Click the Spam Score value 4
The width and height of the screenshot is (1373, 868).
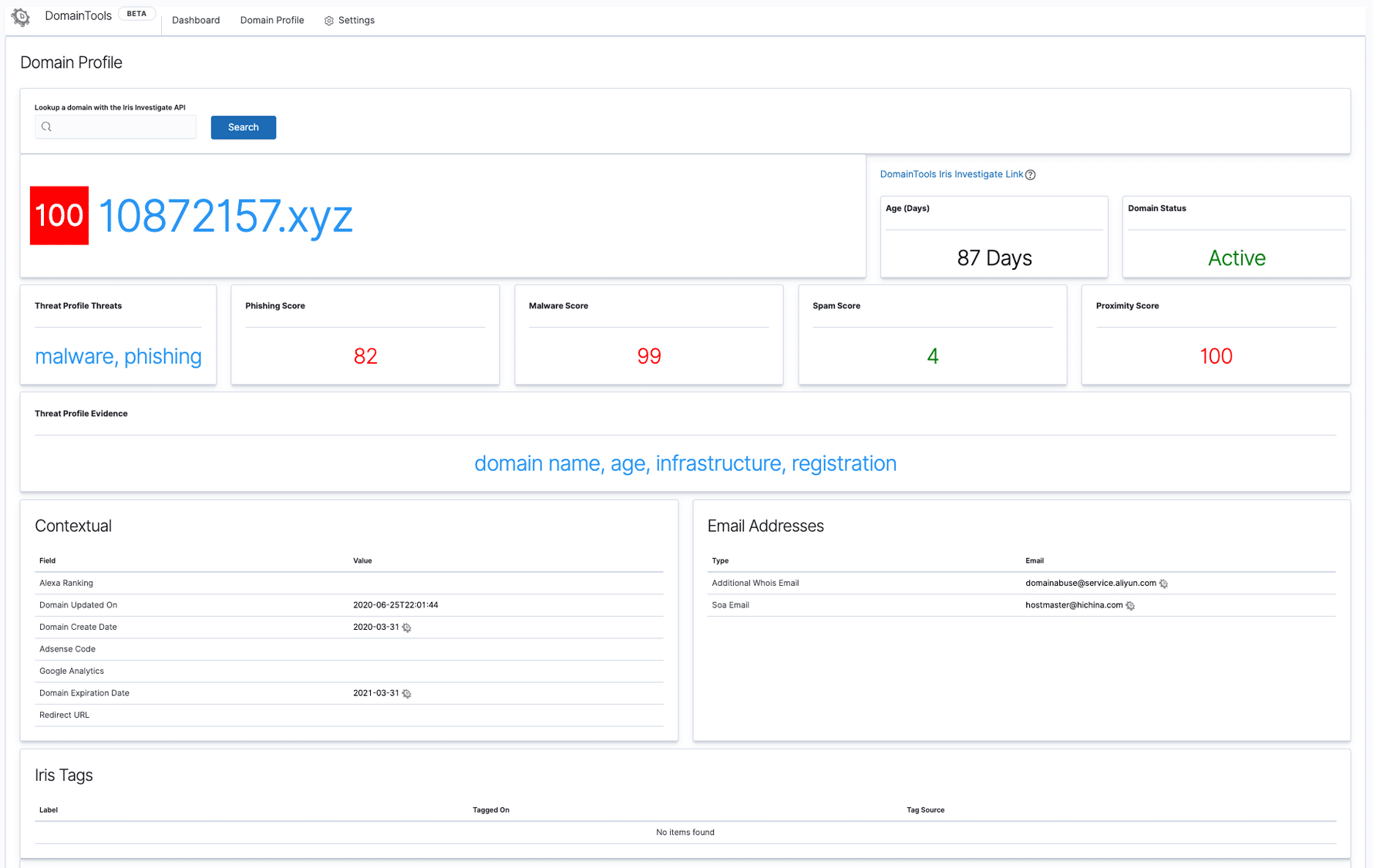coord(933,356)
